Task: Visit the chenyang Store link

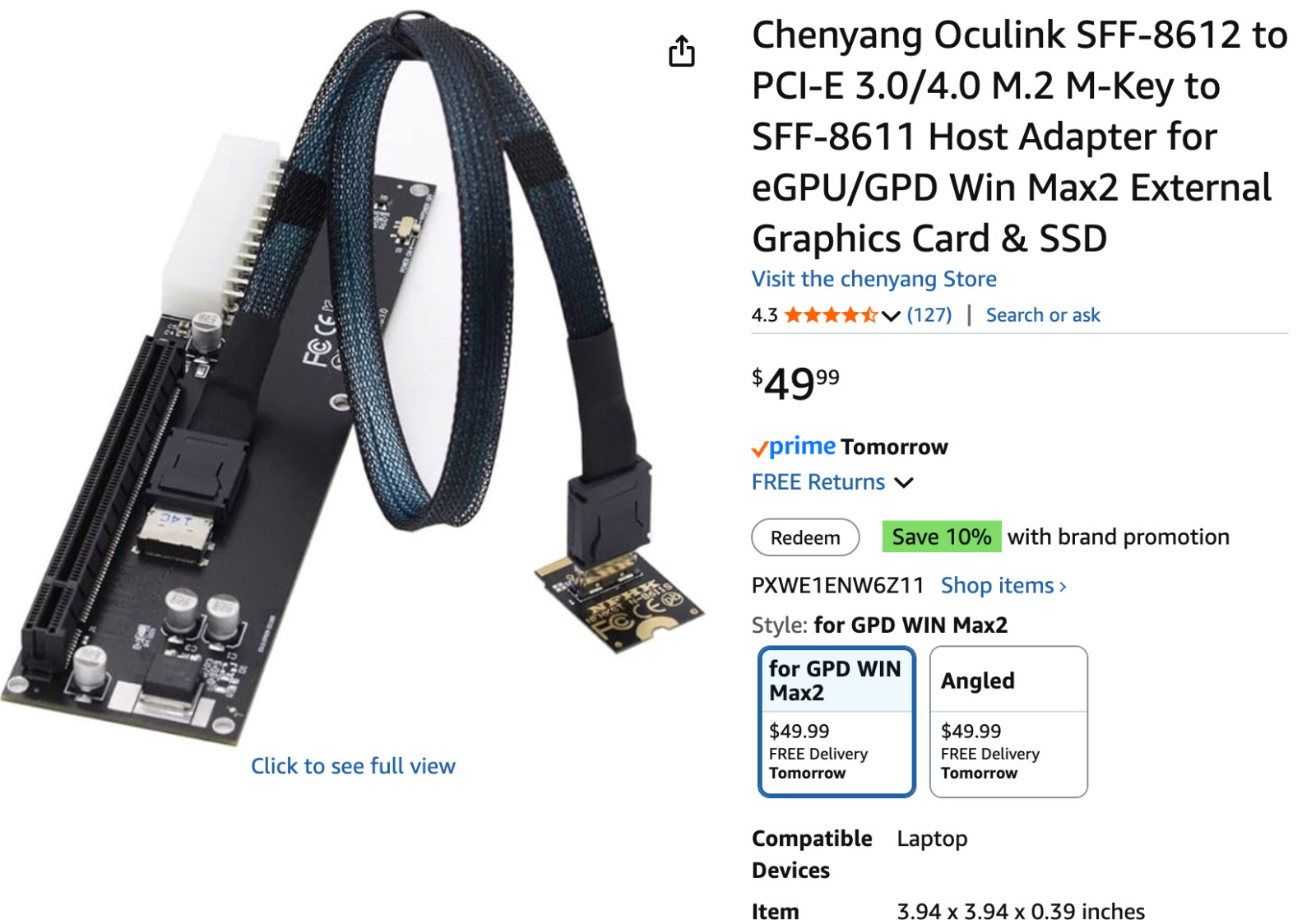Action: click(873, 279)
